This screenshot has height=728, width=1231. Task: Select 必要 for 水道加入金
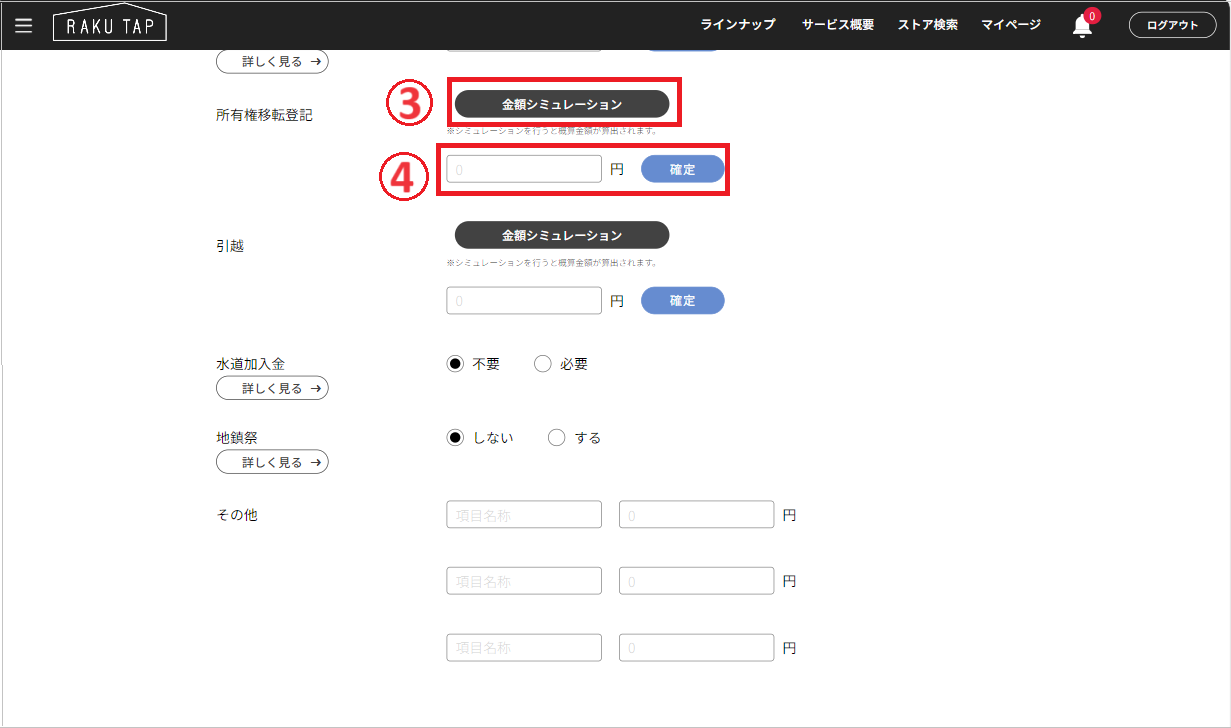543,364
